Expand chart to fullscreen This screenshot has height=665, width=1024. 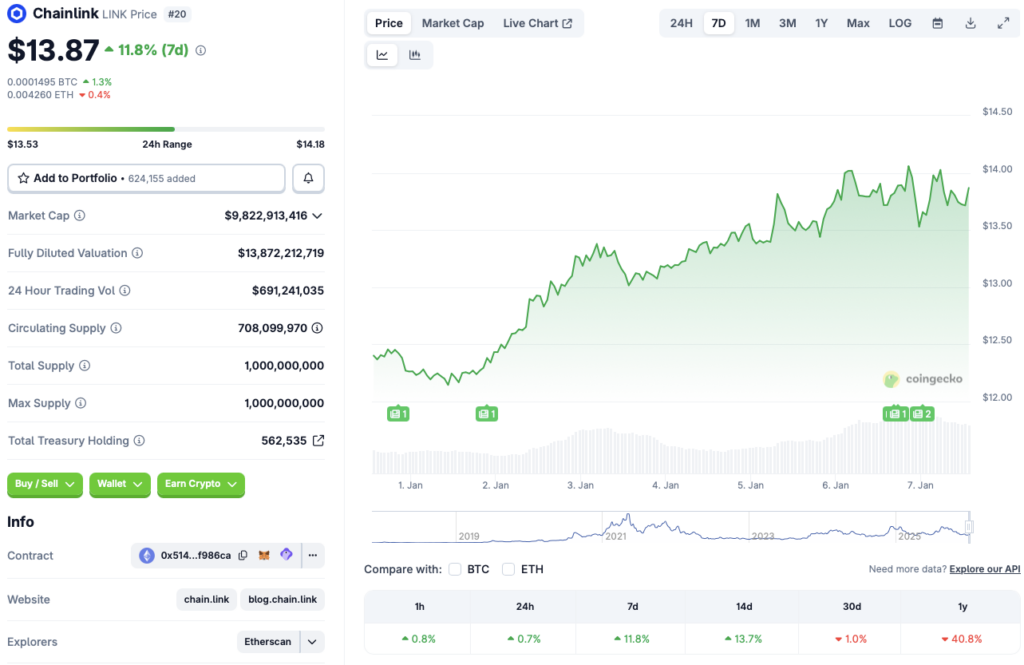1003,23
